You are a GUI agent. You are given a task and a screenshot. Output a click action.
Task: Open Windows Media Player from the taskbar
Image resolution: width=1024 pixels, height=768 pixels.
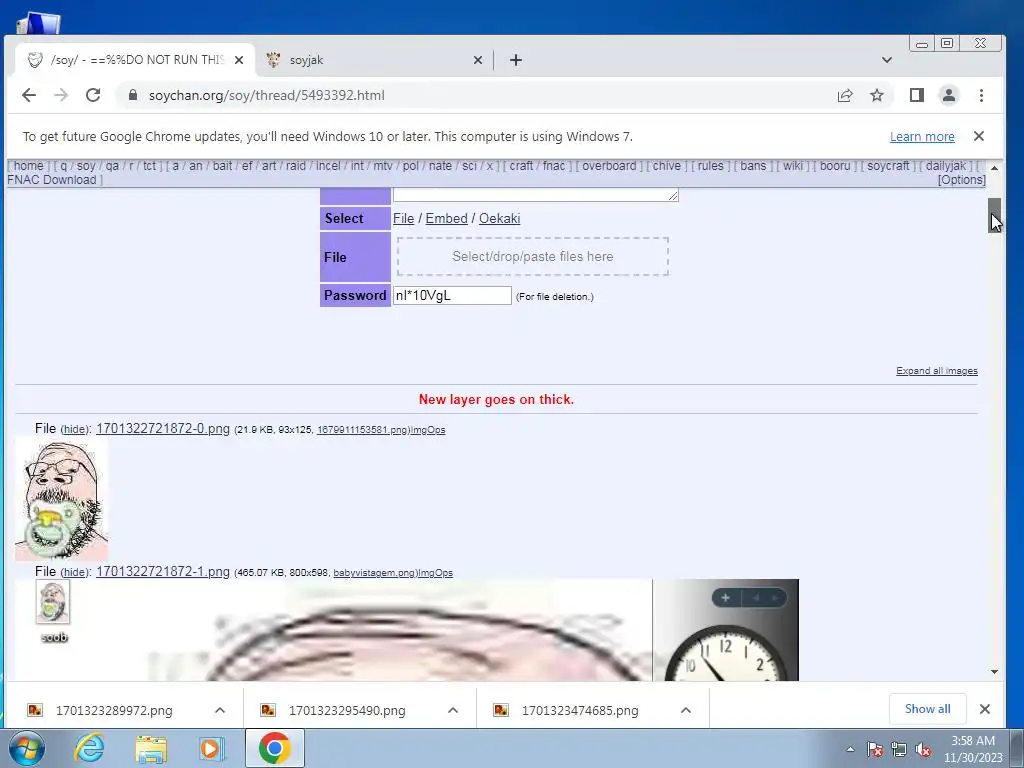click(212, 748)
